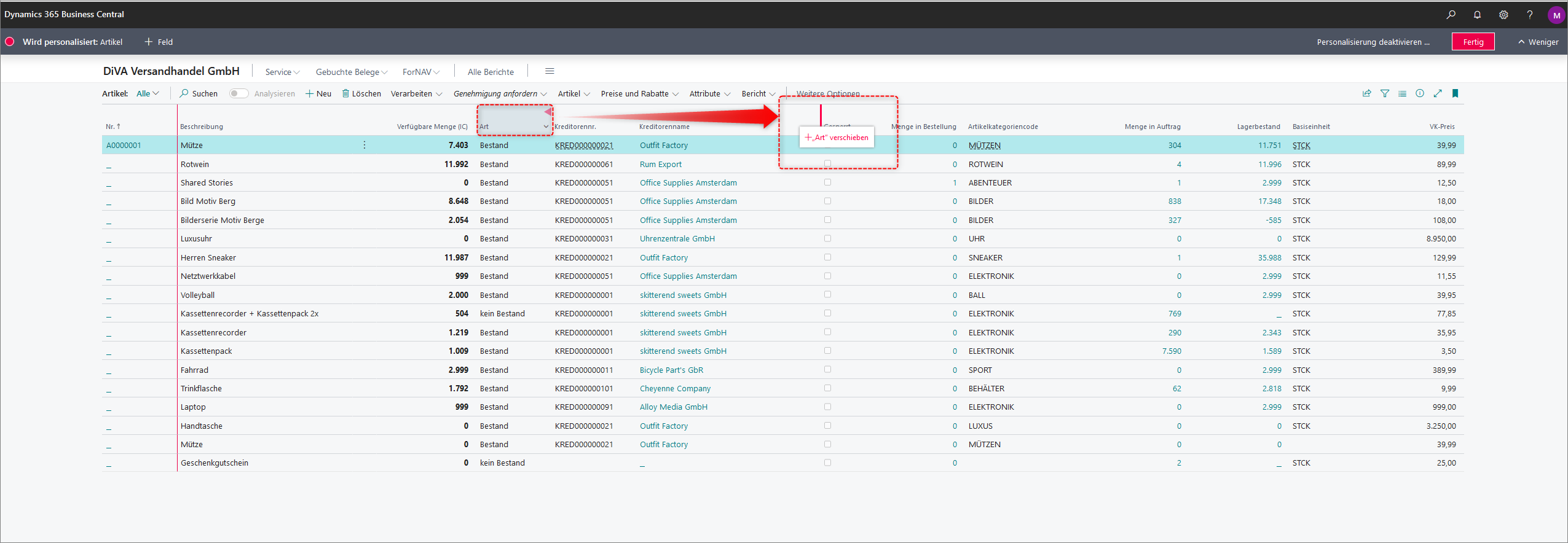Open the Art column header dropdown

click(546, 127)
